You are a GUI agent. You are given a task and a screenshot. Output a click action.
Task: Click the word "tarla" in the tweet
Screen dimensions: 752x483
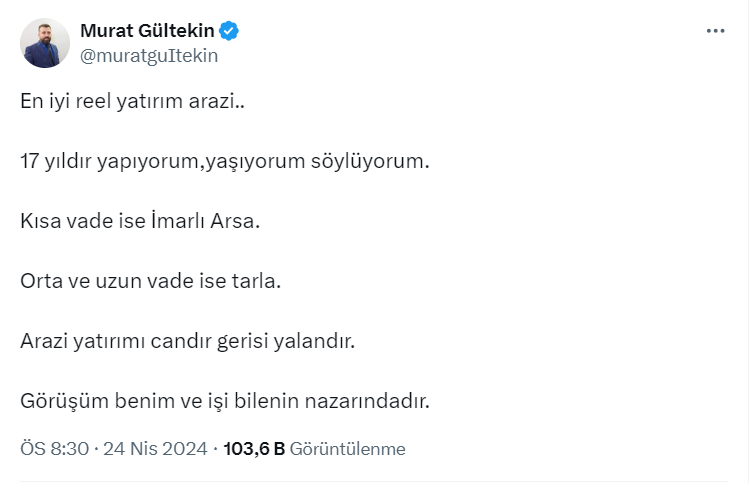(x=257, y=282)
